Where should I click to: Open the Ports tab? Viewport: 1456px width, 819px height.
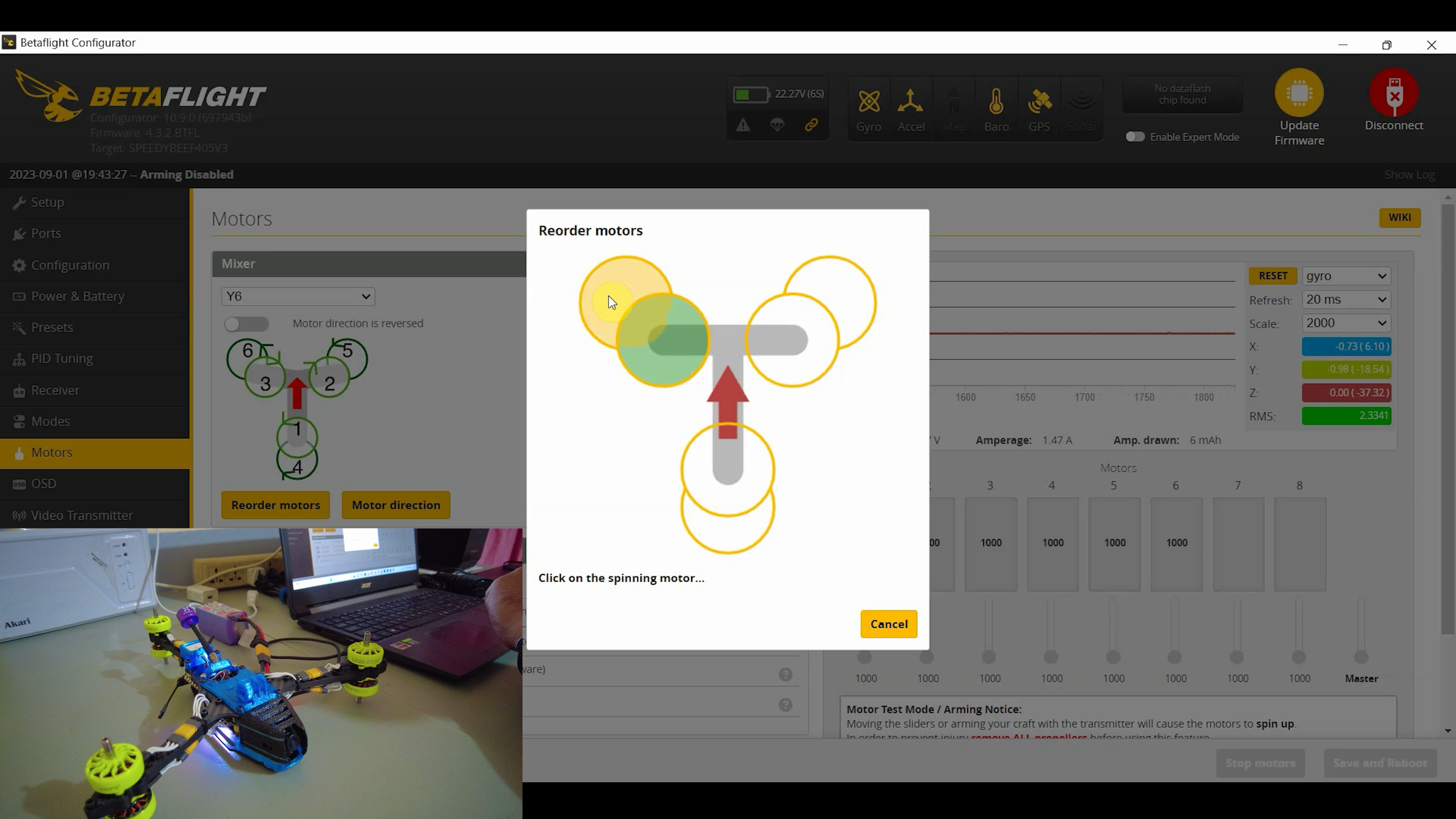(95, 234)
